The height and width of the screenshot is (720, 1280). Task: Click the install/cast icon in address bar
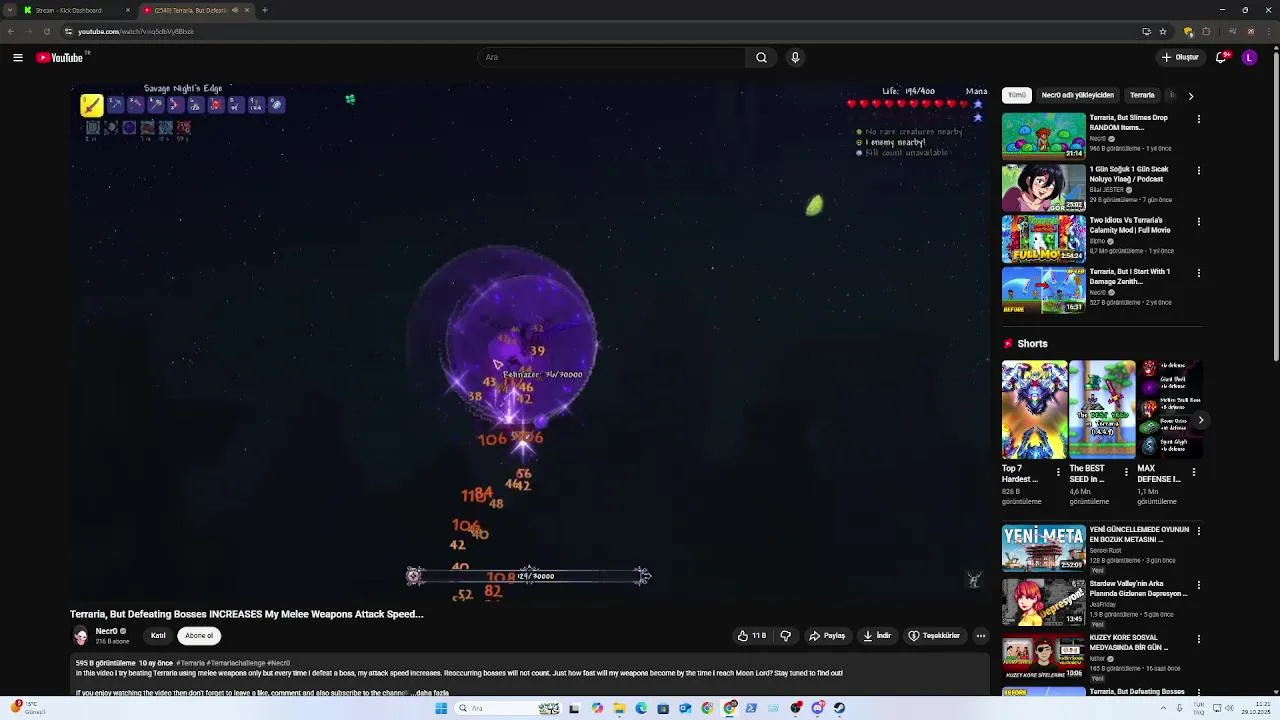pos(1146,31)
